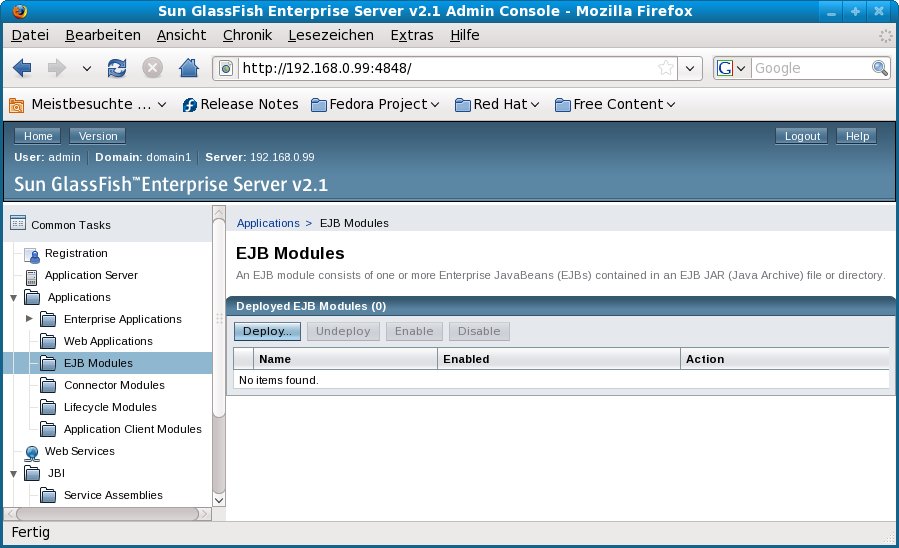Viewport: 899px width, 548px height.
Task: Click Release Notes bookmark icon
Action: [x=189, y=104]
